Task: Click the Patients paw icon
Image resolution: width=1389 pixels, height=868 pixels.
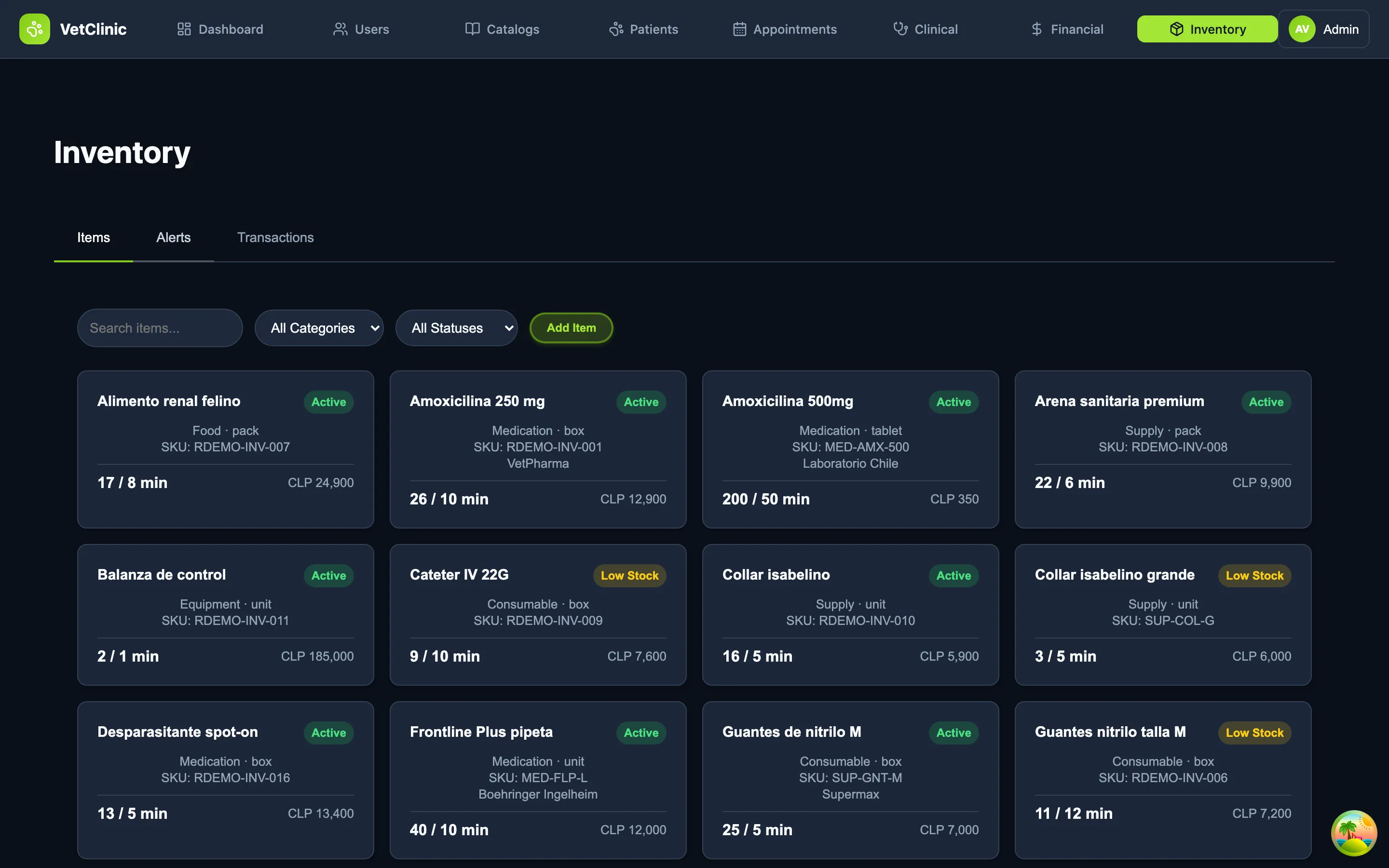Action: tap(616, 29)
